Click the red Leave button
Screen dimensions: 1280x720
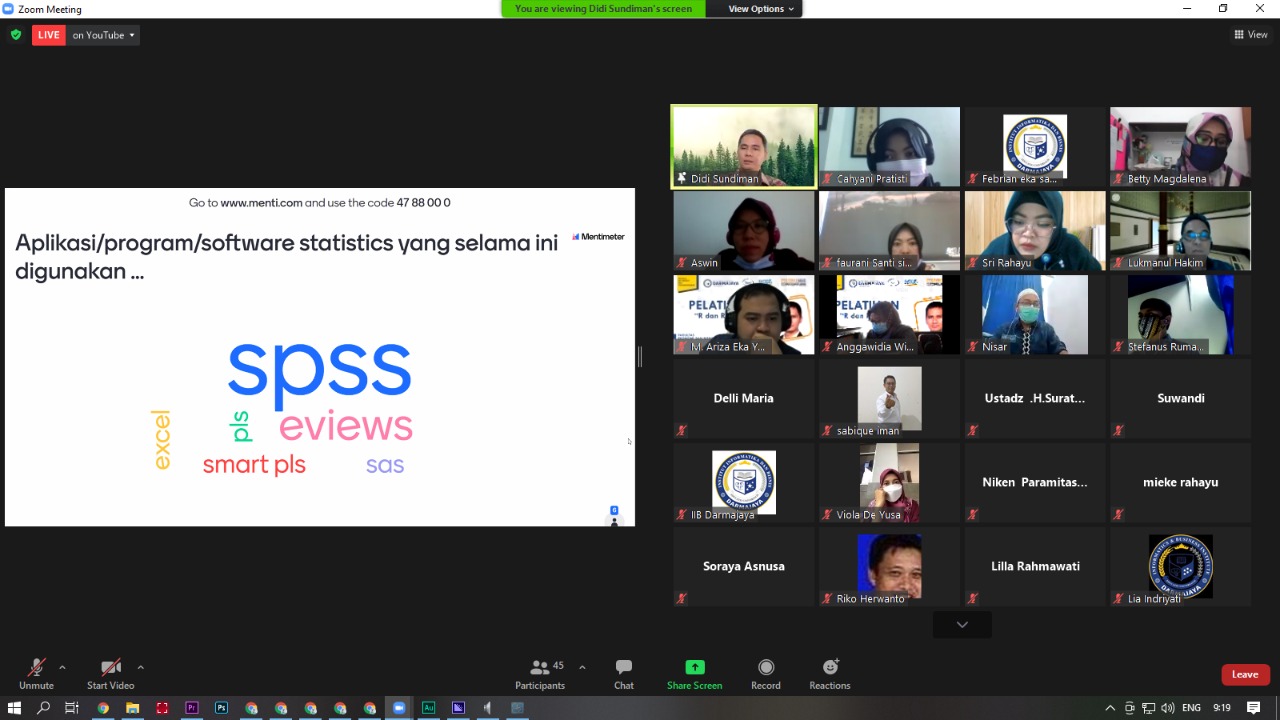click(x=1245, y=674)
